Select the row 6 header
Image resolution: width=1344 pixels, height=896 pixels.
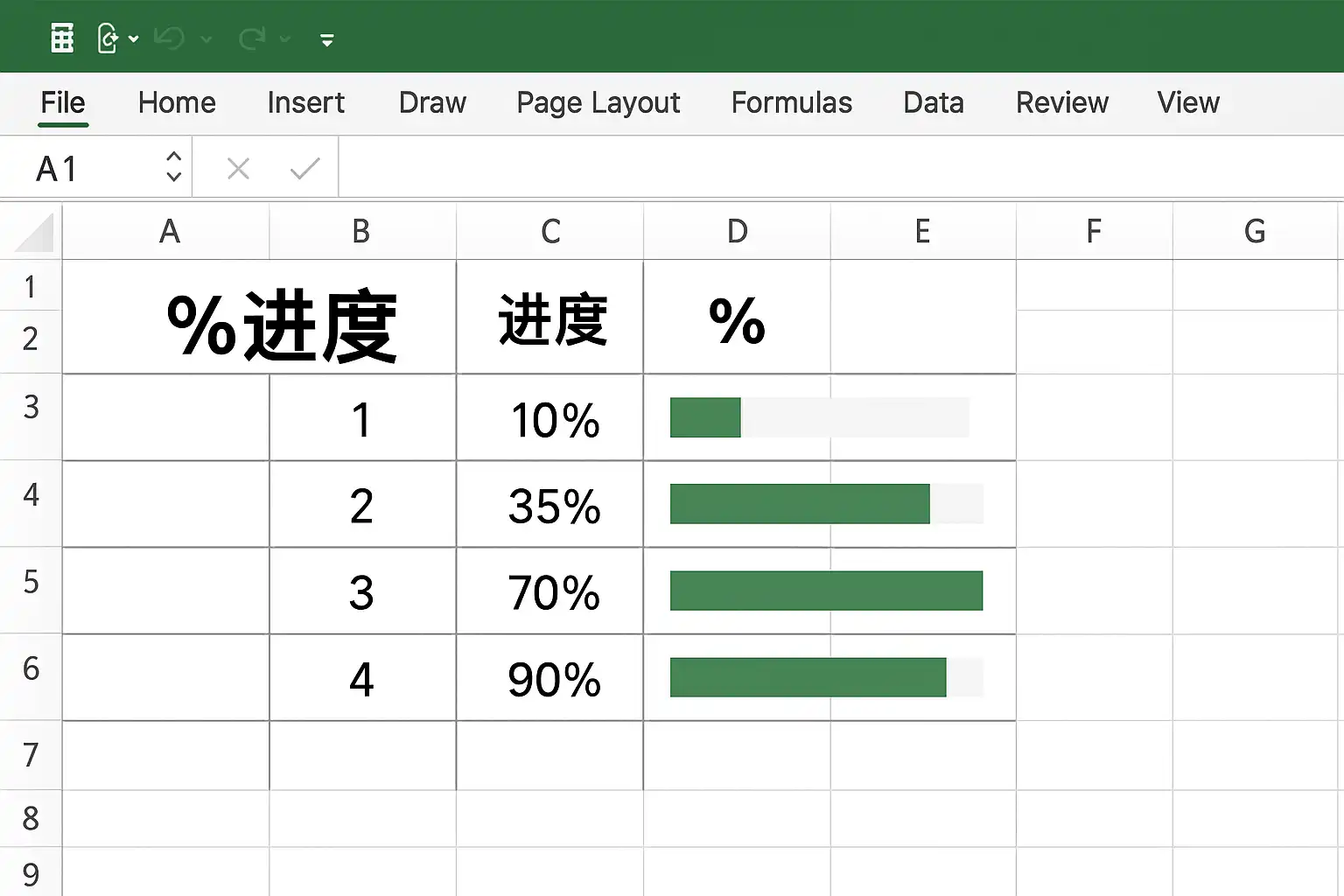pos(31,678)
